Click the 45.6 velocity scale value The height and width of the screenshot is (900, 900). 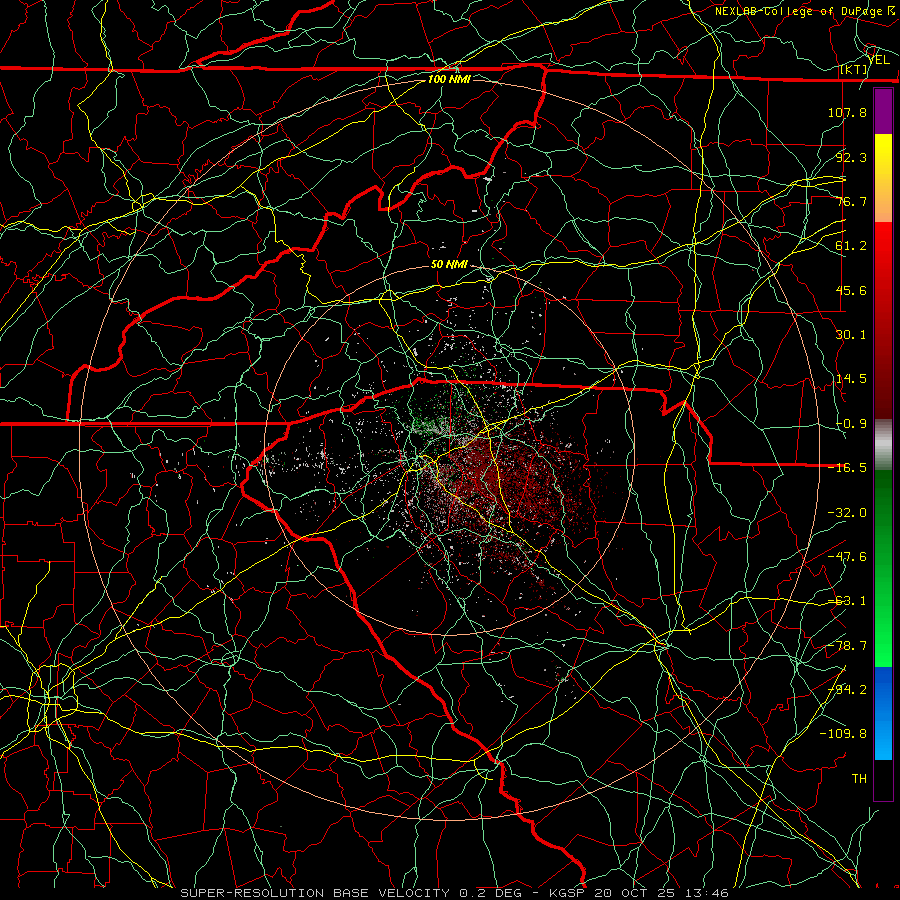click(851, 290)
